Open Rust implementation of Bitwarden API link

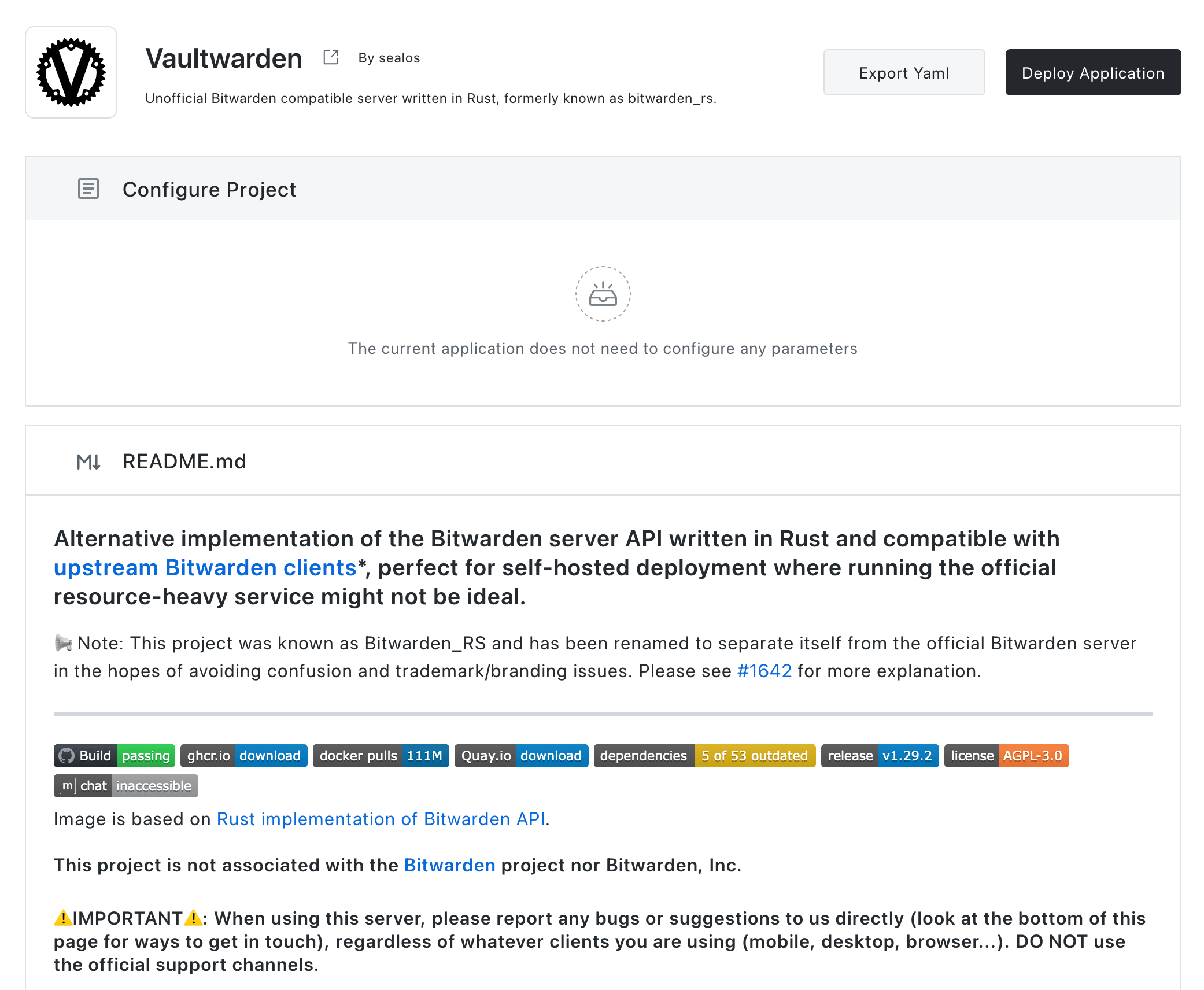381,819
